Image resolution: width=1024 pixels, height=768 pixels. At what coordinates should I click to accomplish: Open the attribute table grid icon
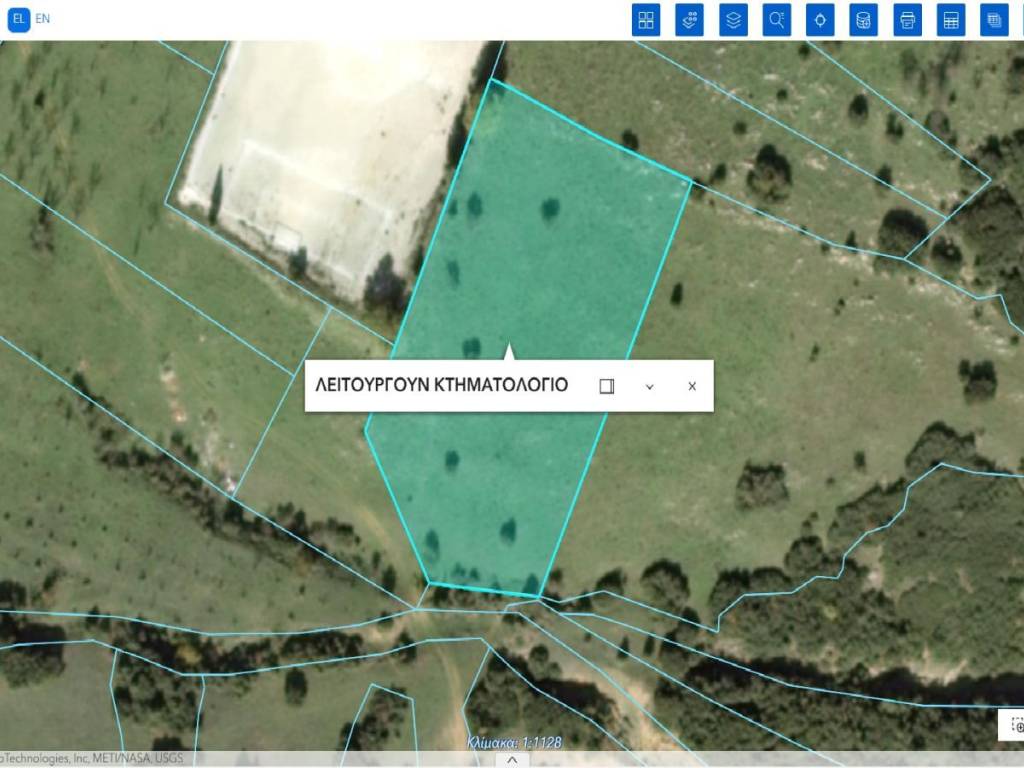(x=951, y=20)
